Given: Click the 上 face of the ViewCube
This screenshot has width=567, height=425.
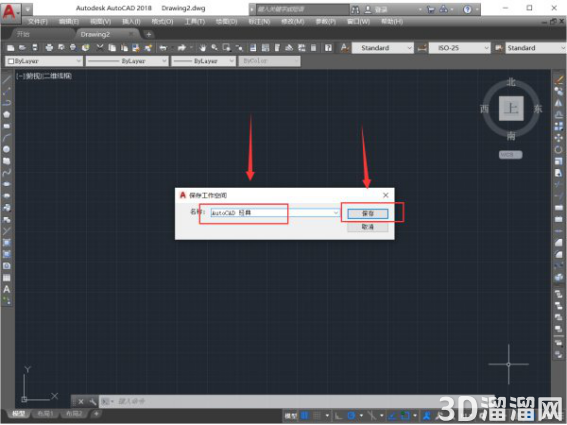Looking at the screenshot, I should [511, 108].
